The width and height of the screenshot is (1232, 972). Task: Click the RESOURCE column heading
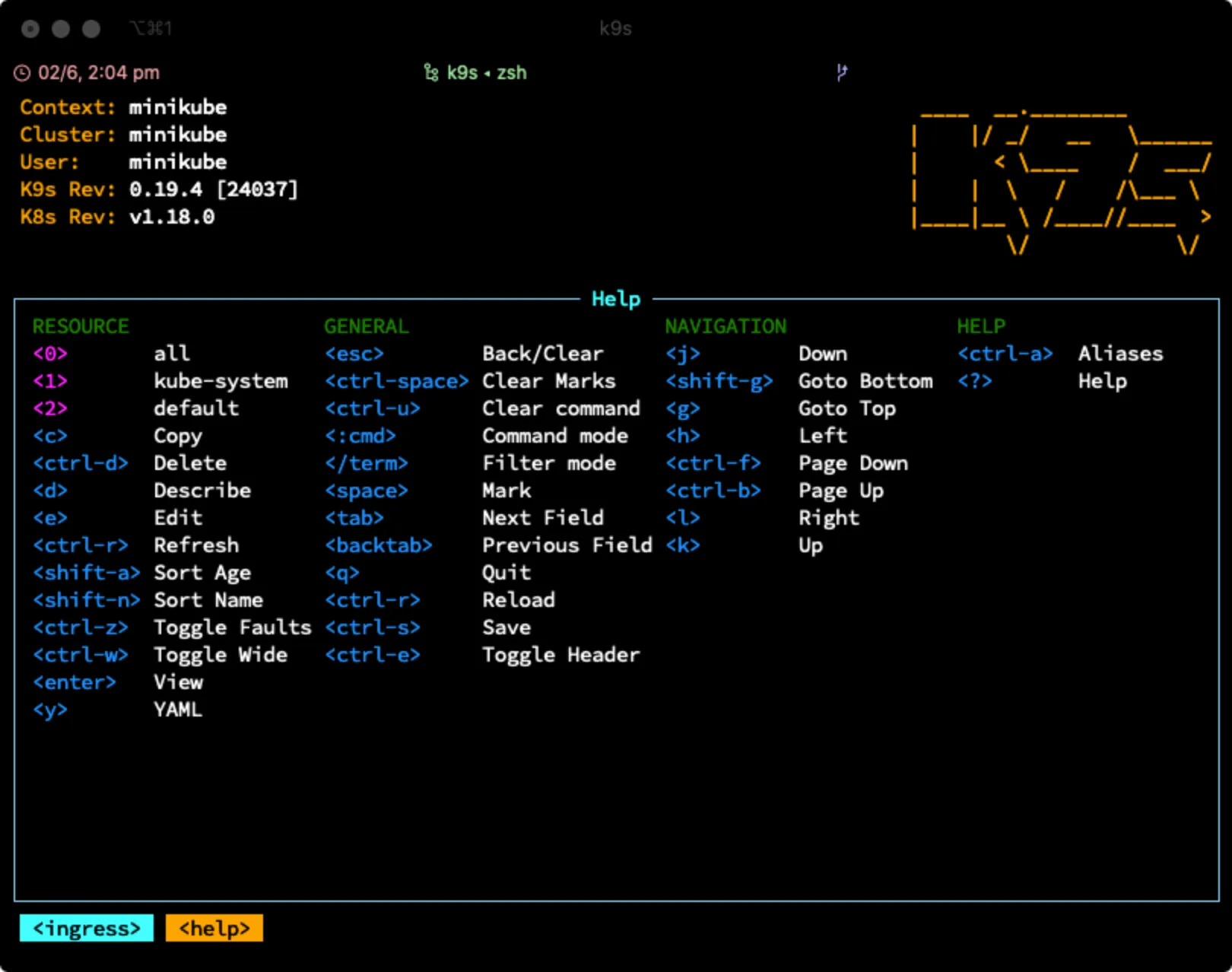(x=81, y=326)
